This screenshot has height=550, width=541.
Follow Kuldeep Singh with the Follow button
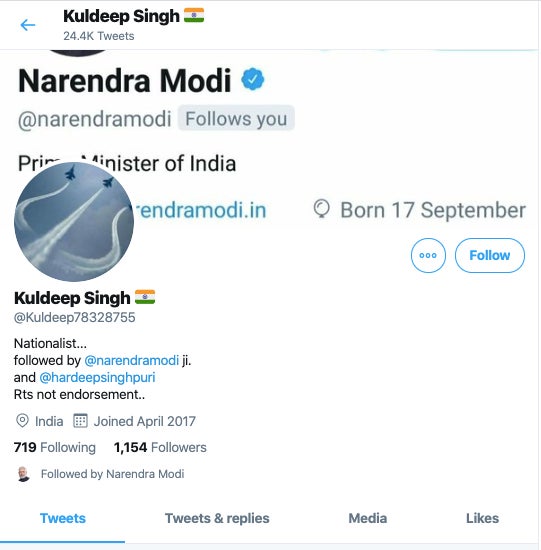(x=490, y=255)
